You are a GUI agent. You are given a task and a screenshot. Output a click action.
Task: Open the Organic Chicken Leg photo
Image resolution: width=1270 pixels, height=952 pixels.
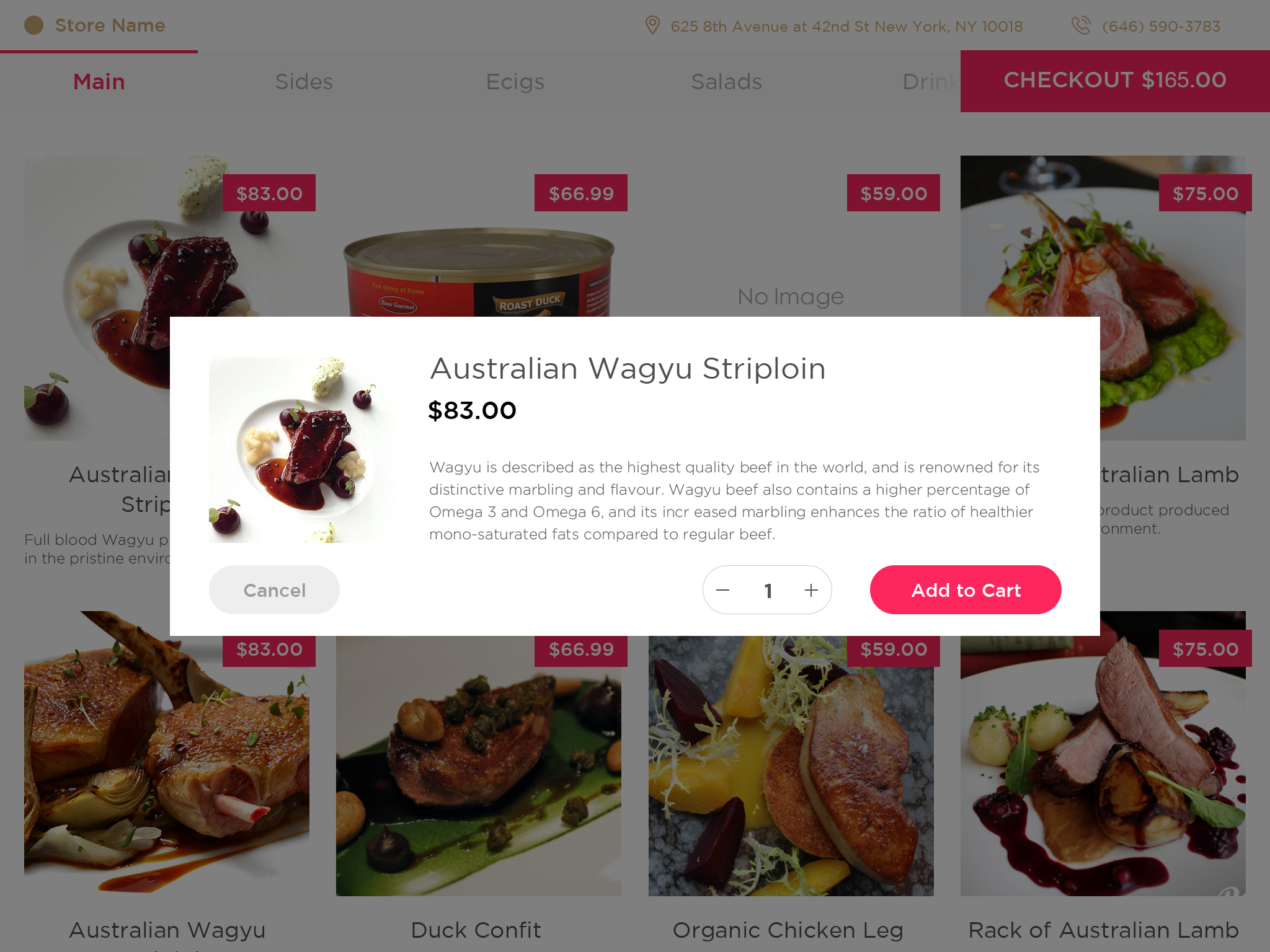point(791,766)
